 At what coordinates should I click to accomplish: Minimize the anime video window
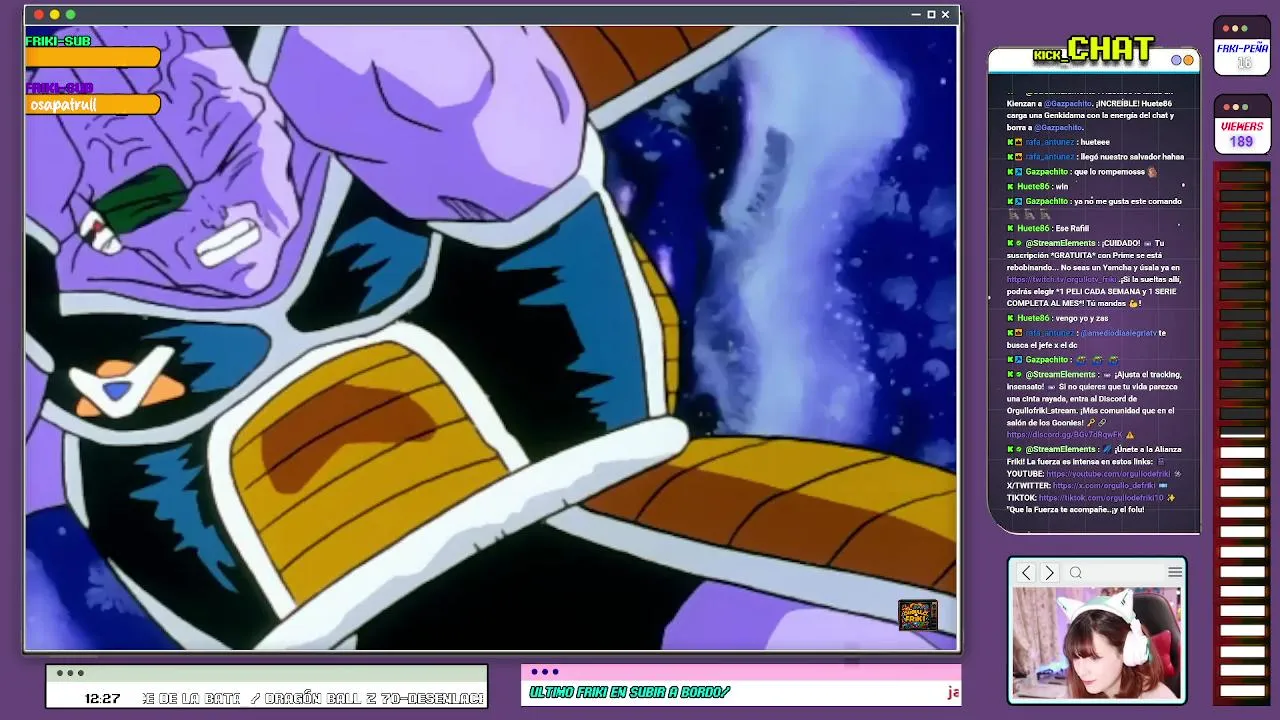[916, 14]
